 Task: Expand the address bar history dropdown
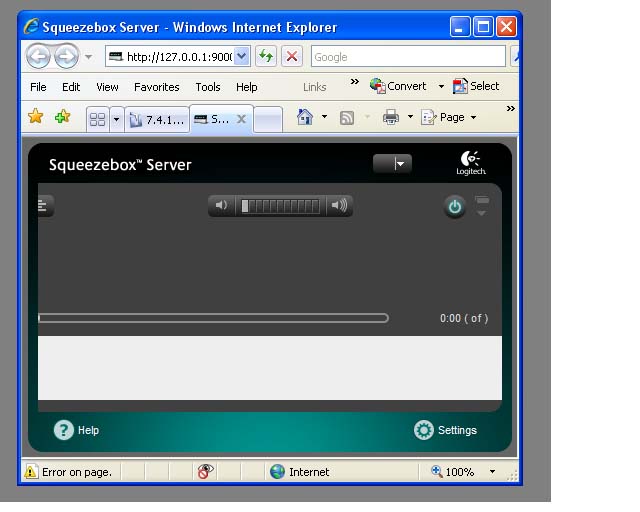[x=242, y=56]
